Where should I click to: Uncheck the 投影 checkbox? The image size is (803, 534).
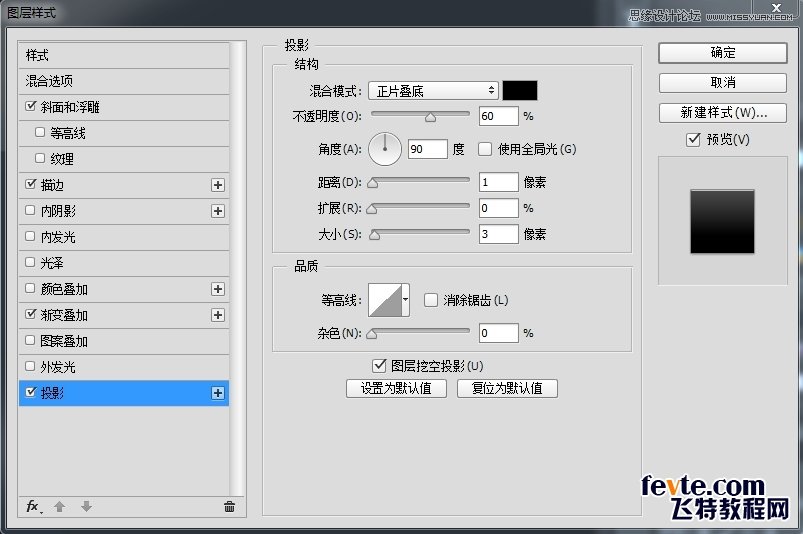tap(31, 392)
